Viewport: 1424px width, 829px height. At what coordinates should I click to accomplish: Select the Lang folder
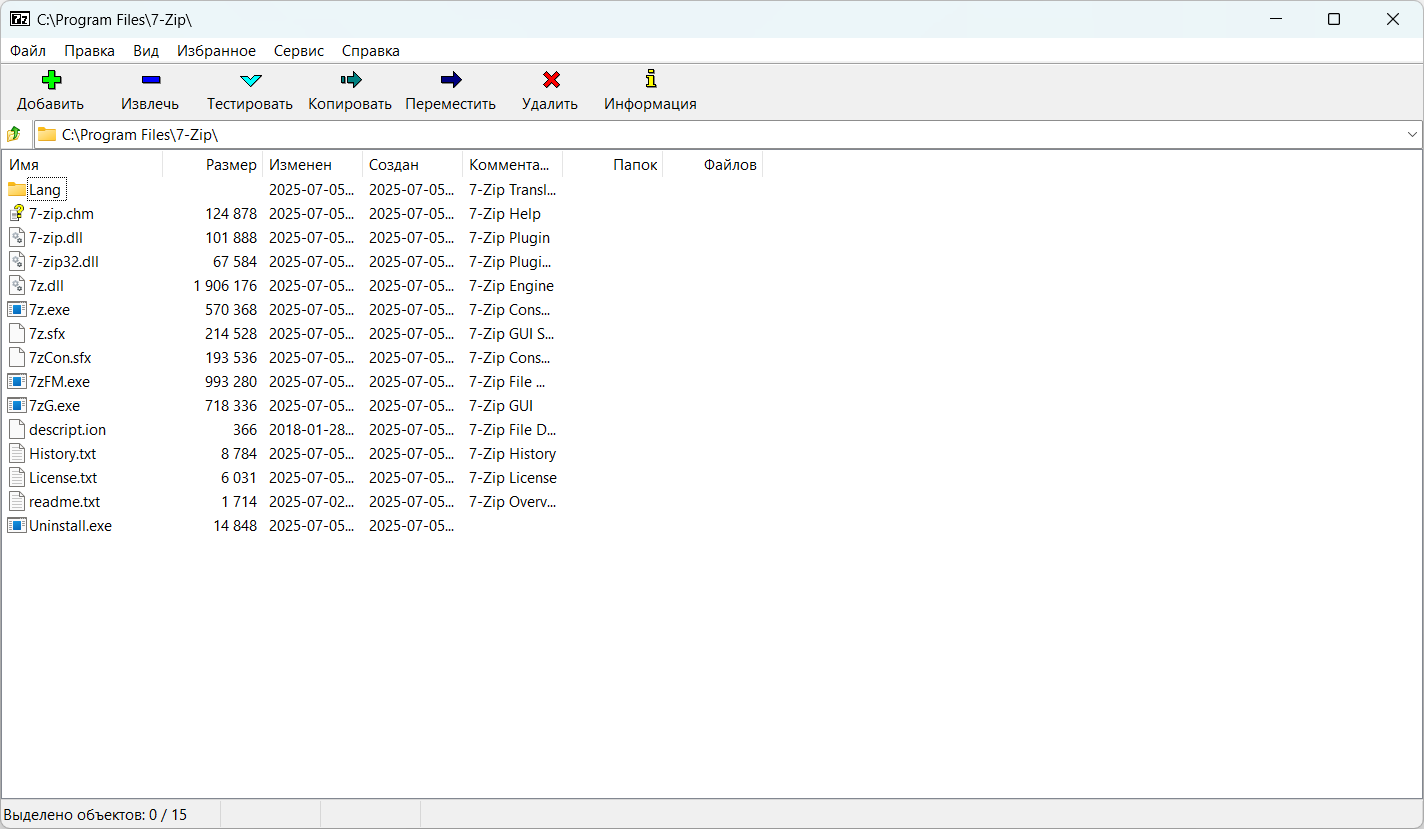click(x=45, y=190)
